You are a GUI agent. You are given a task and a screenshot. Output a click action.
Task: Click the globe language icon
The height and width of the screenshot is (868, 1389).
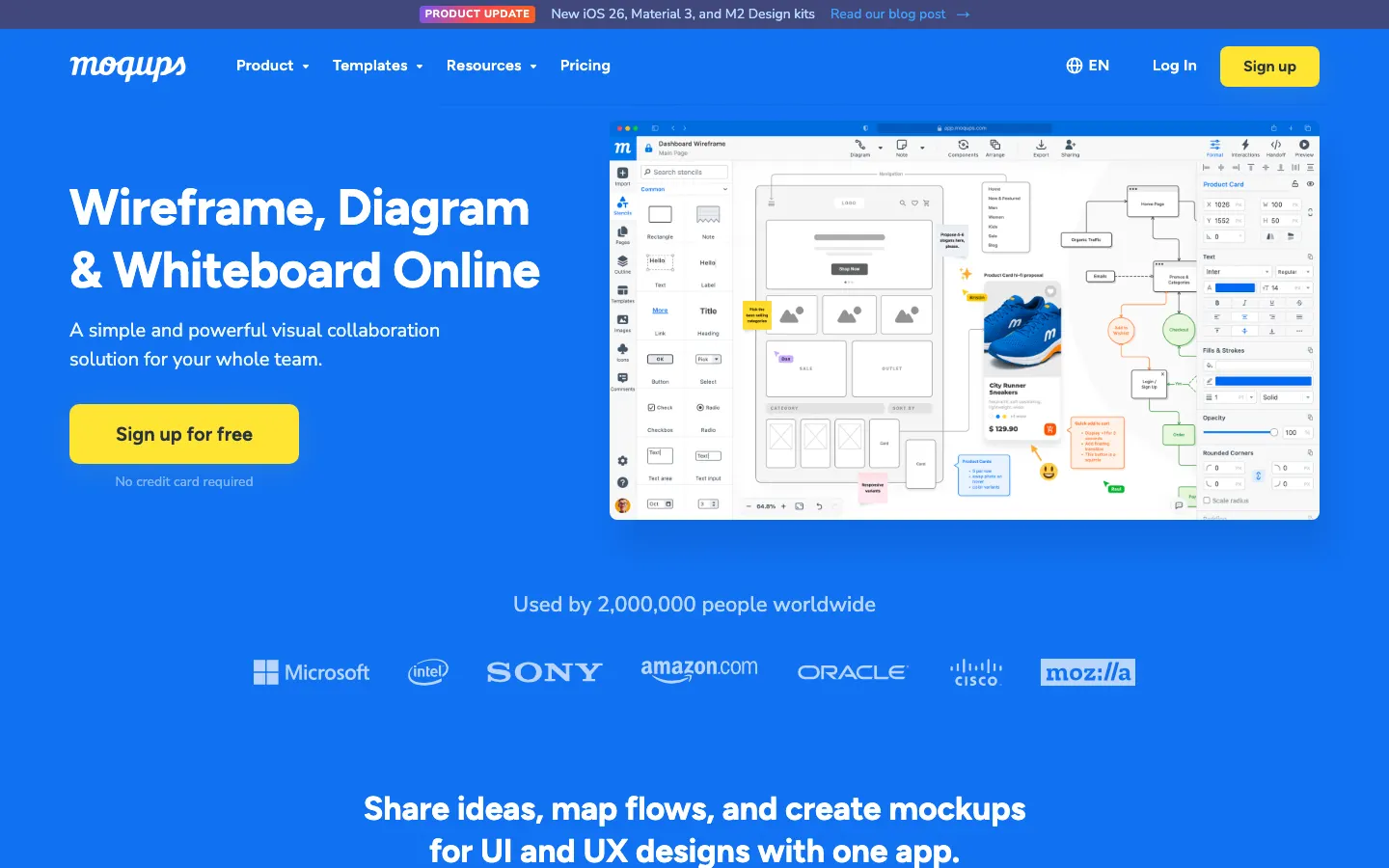coord(1074,66)
